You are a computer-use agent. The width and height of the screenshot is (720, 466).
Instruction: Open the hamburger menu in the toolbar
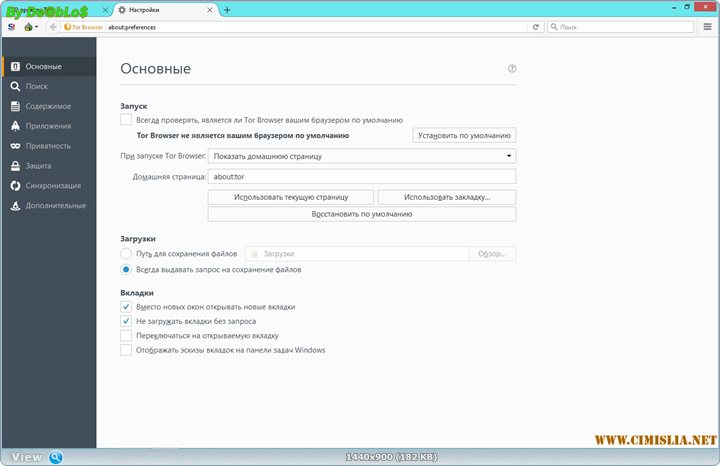[706, 27]
